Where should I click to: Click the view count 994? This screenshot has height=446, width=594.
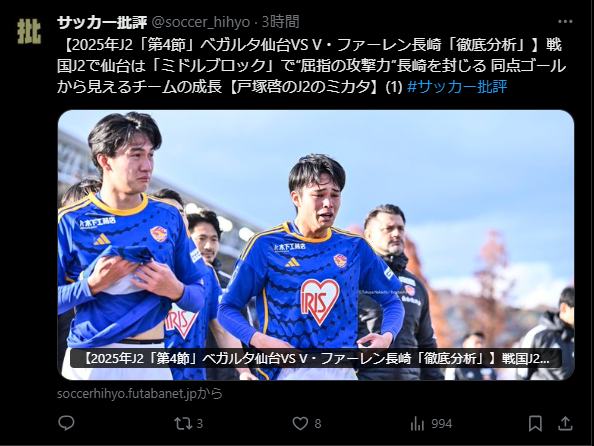coord(442,424)
